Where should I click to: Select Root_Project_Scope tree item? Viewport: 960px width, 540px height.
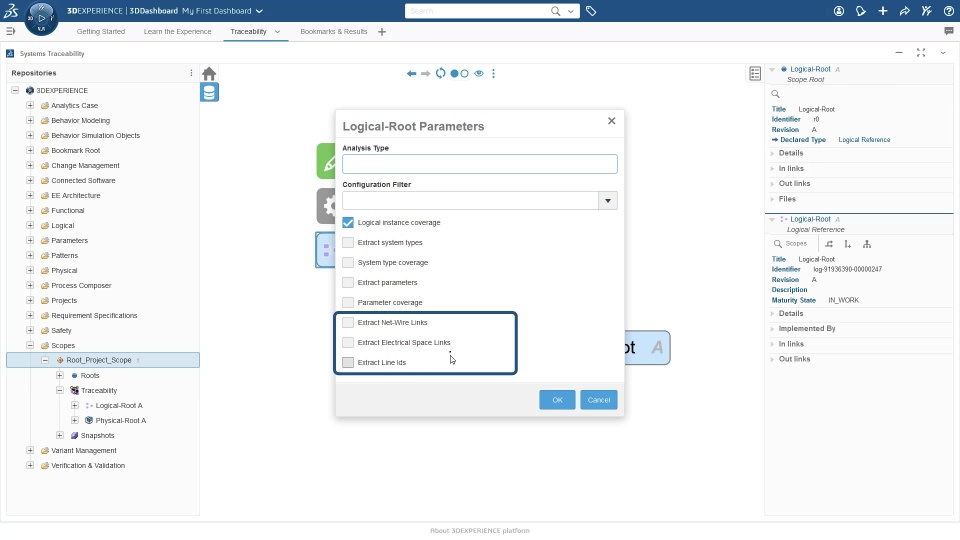99,360
